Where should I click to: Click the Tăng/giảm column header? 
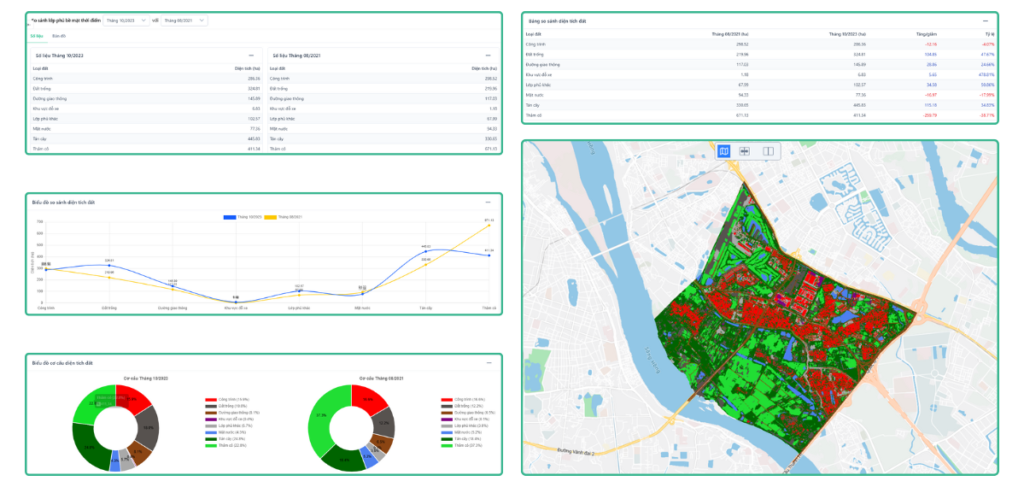pyautogui.click(x=925, y=33)
